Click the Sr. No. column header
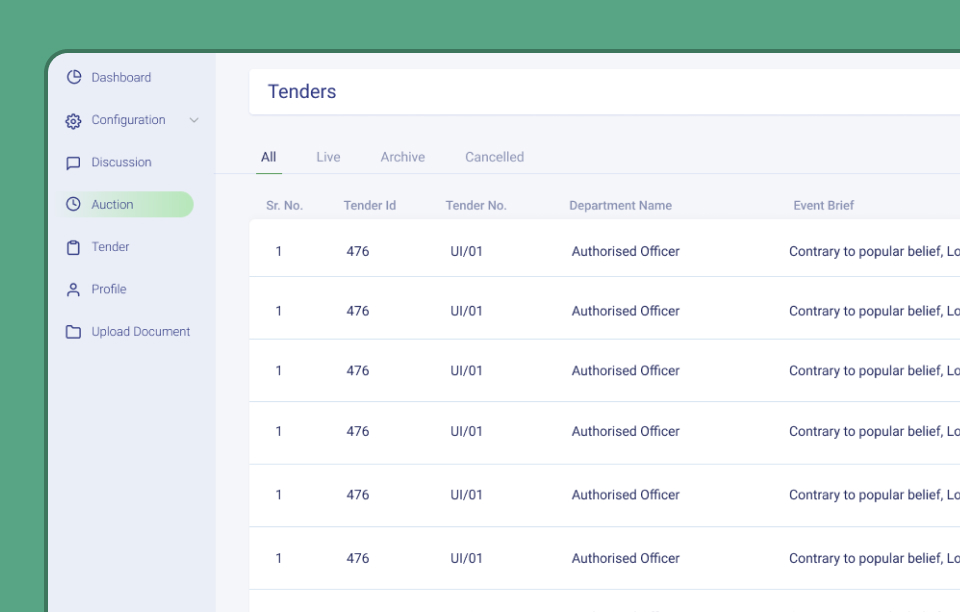The image size is (960, 612). click(285, 206)
